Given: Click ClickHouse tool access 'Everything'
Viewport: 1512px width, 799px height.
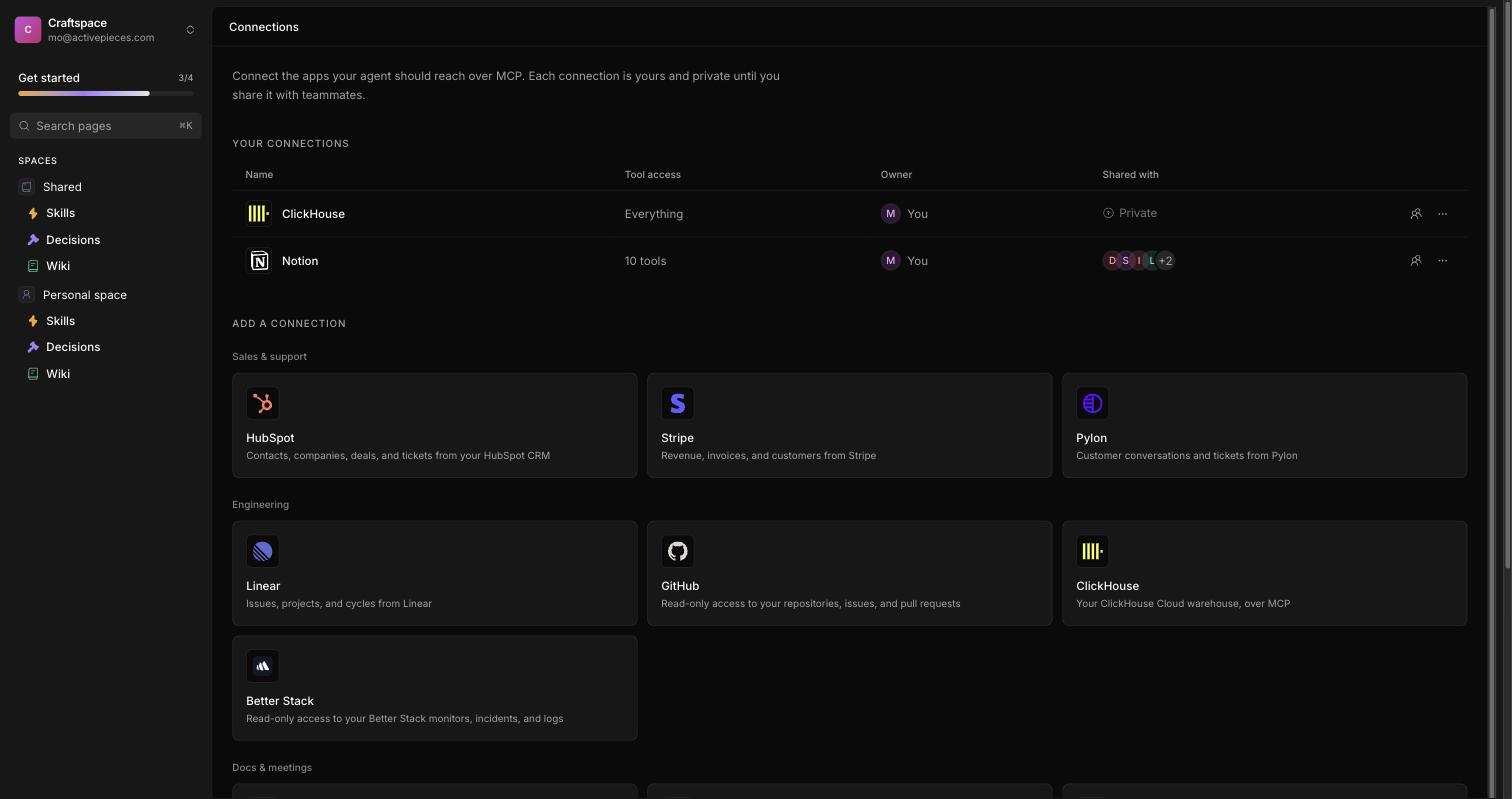Looking at the screenshot, I should (654, 214).
